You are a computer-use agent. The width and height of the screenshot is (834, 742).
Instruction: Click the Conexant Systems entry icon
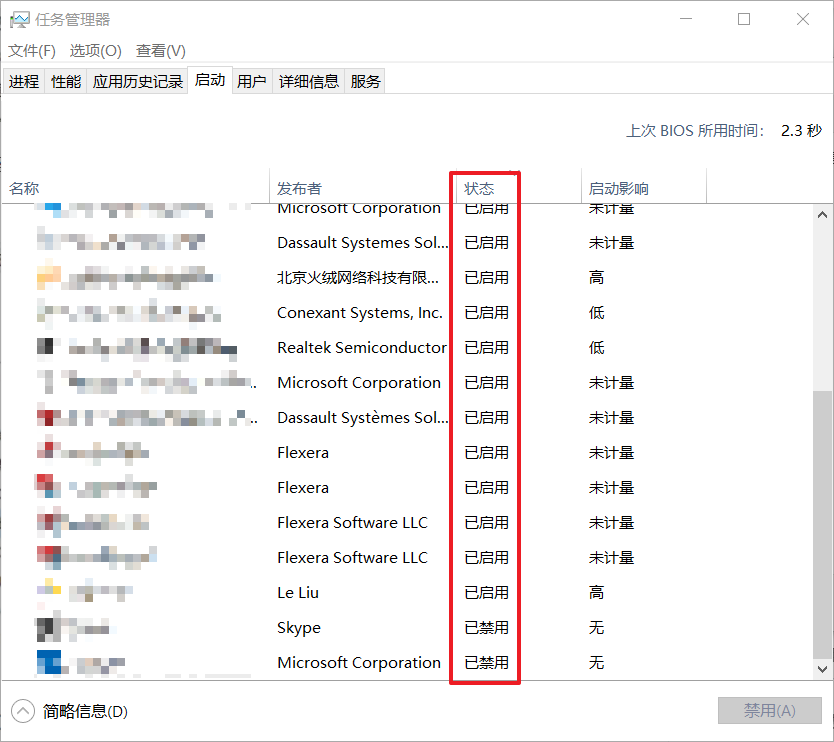(x=47, y=312)
